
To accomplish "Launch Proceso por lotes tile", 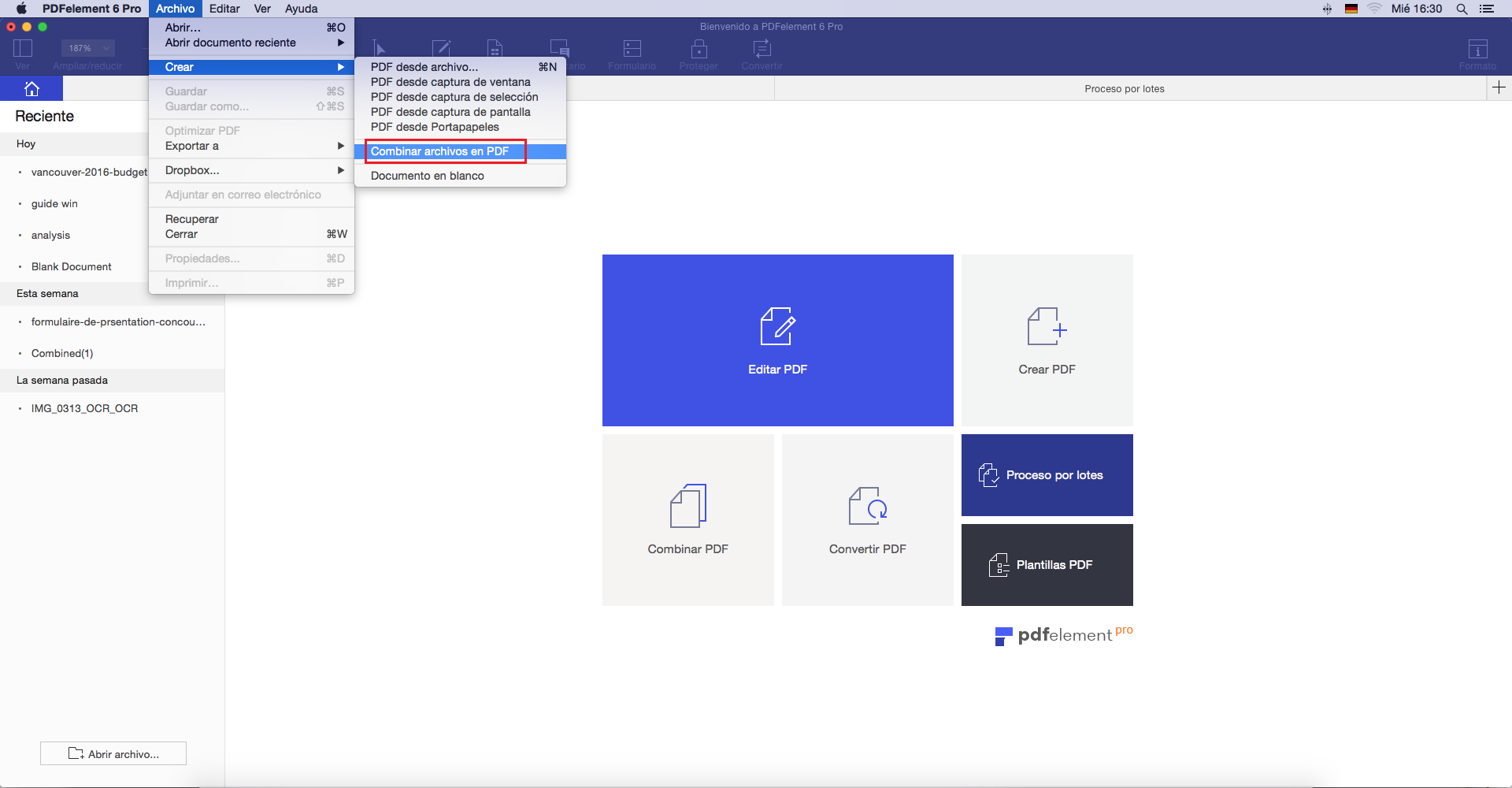I will tap(1047, 475).
